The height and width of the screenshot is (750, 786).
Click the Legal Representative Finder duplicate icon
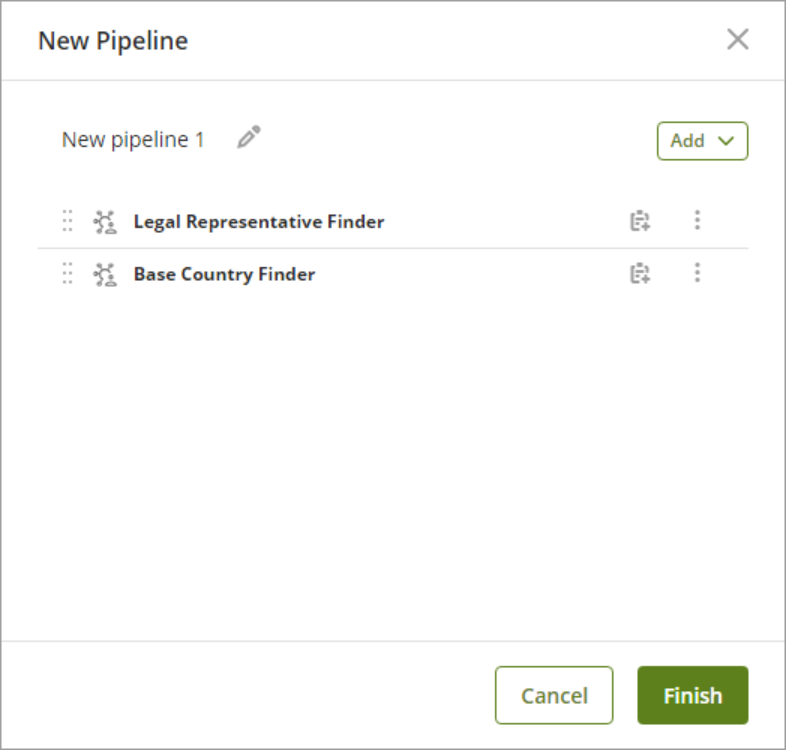click(640, 221)
